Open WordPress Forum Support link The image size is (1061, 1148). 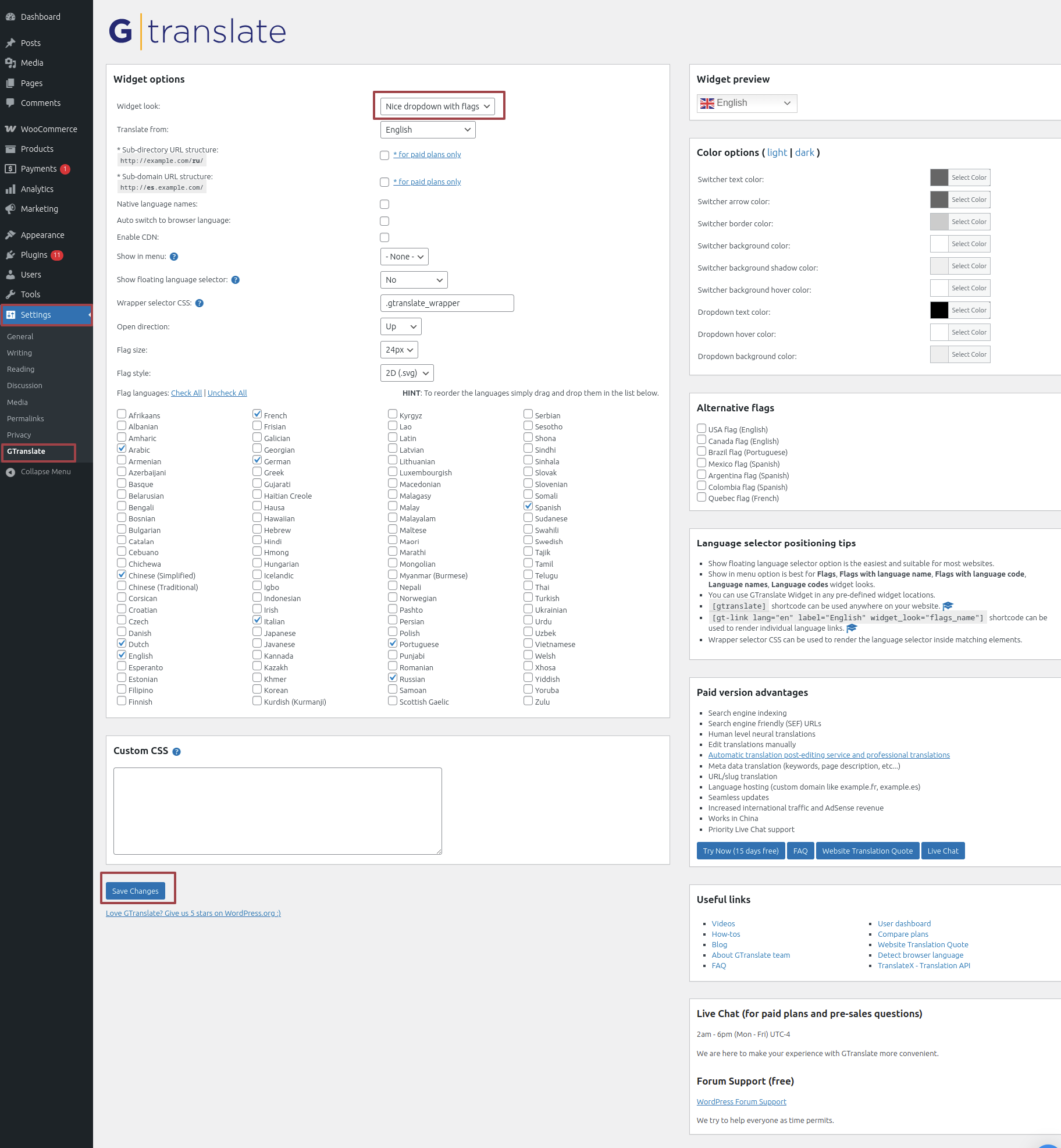point(742,1102)
